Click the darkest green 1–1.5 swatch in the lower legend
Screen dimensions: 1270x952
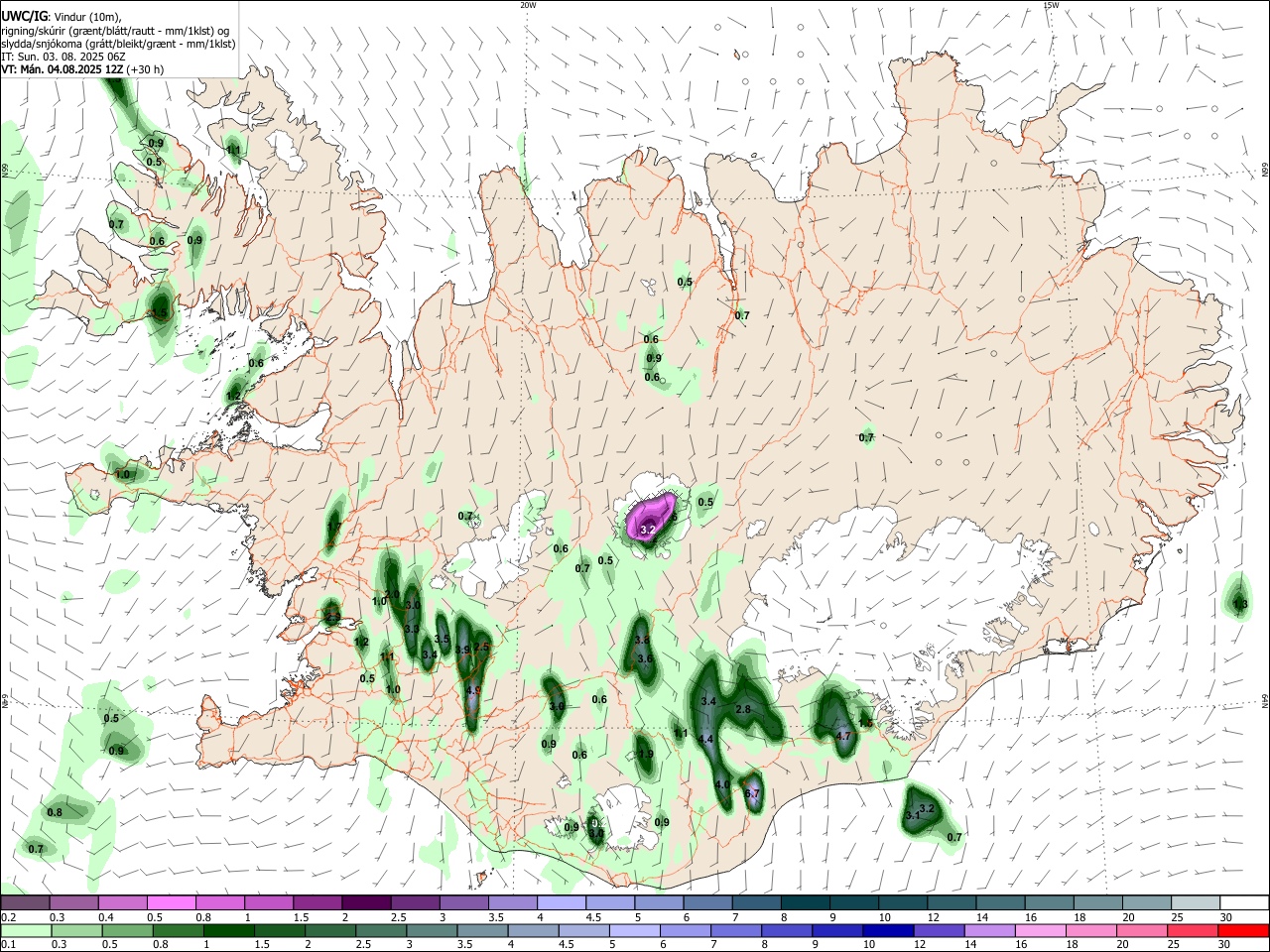tap(229, 930)
